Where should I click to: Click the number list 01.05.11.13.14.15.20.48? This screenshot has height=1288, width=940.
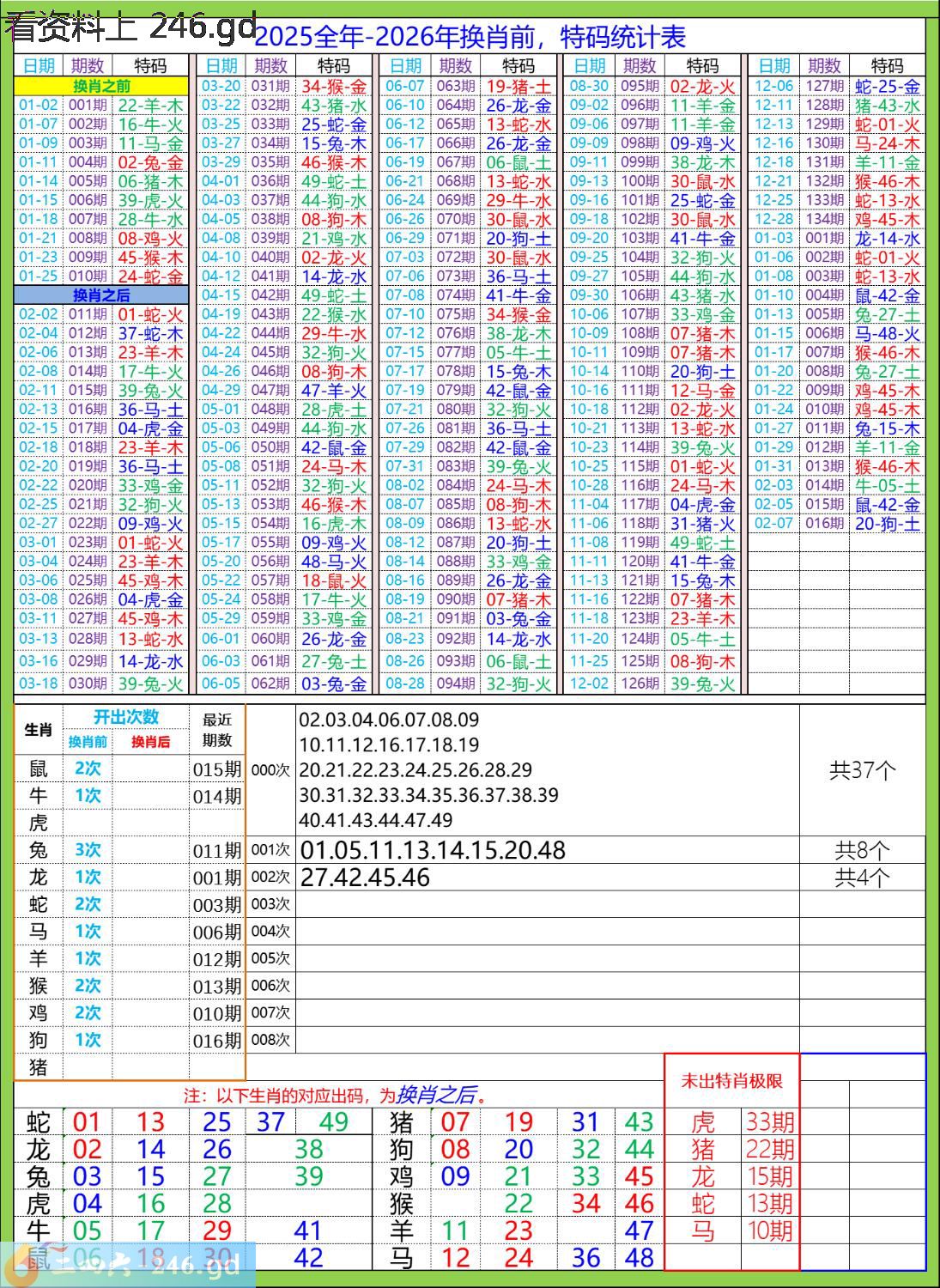click(x=433, y=850)
